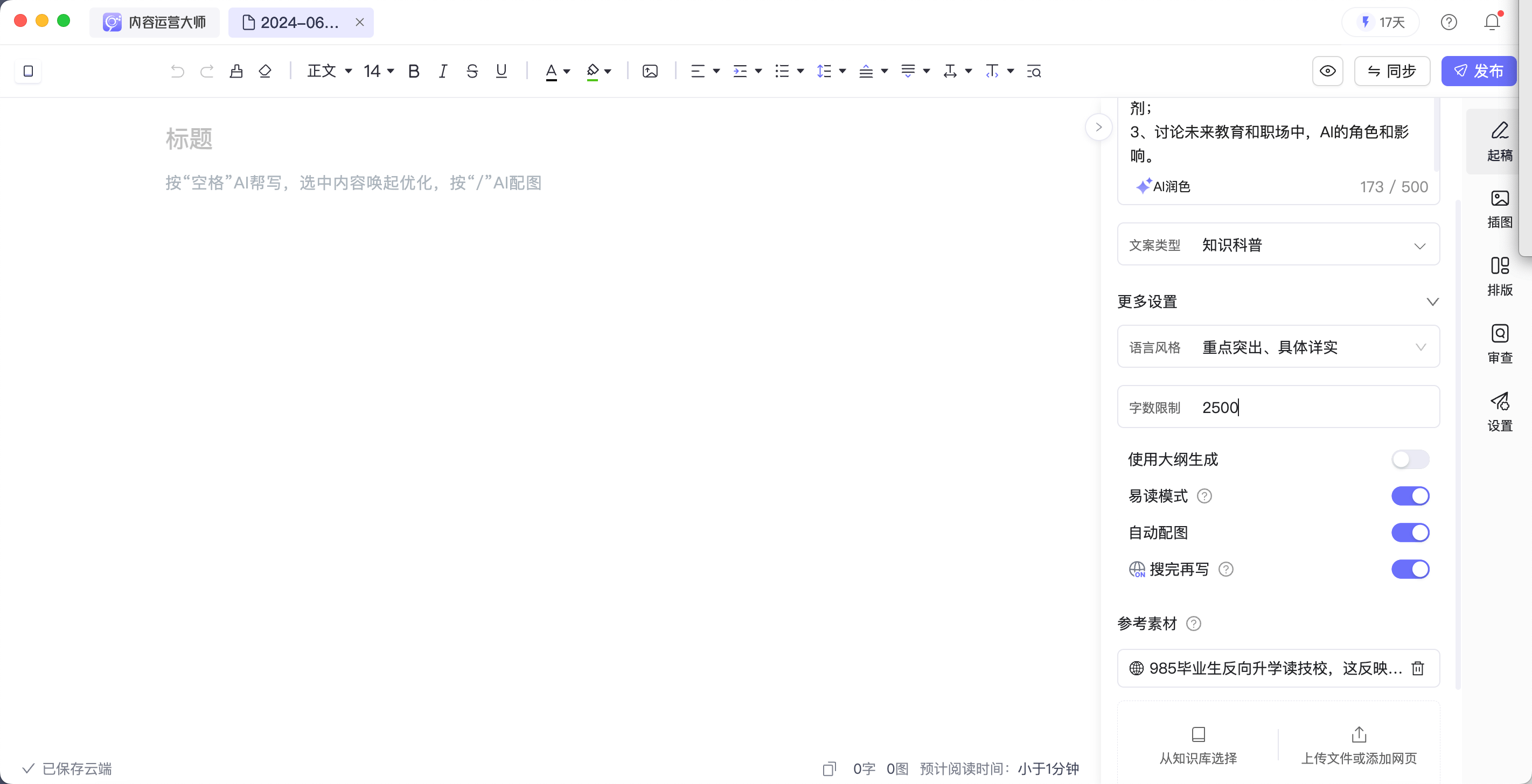Open 语言风格 dropdown
The width and height of the screenshot is (1532, 784).
pos(1278,347)
